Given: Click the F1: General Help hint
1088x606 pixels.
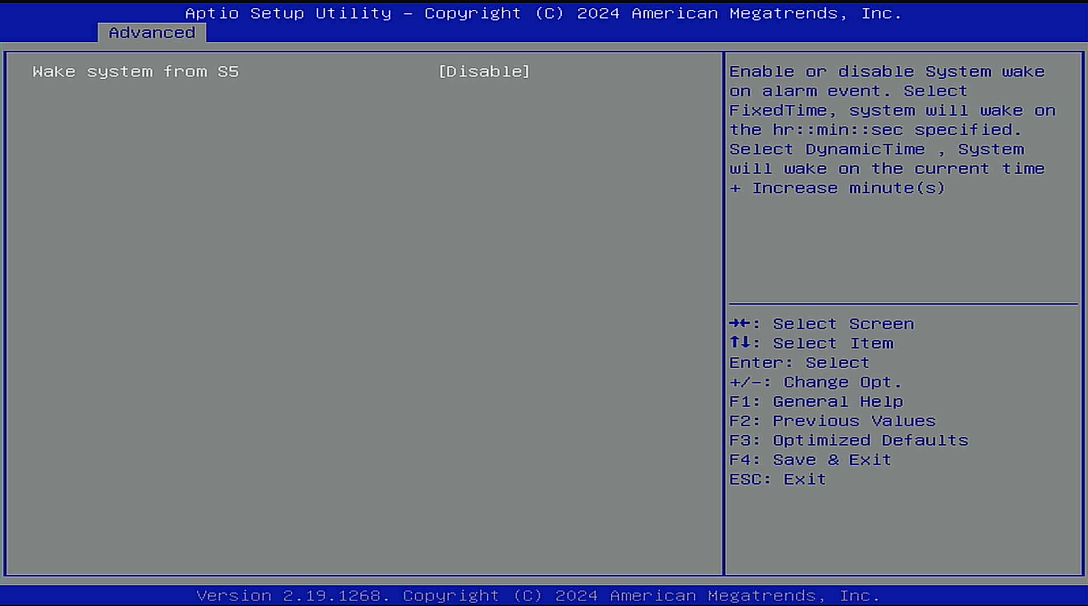Looking at the screenshot, I should [816, 402].
